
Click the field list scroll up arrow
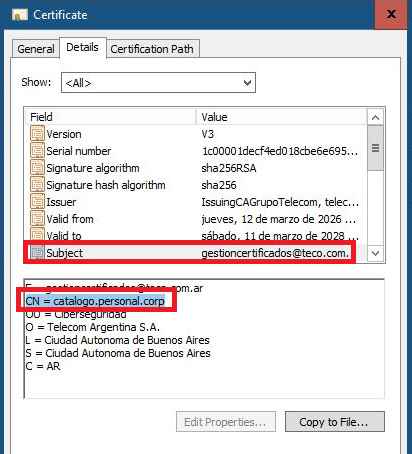coord(375,117)
